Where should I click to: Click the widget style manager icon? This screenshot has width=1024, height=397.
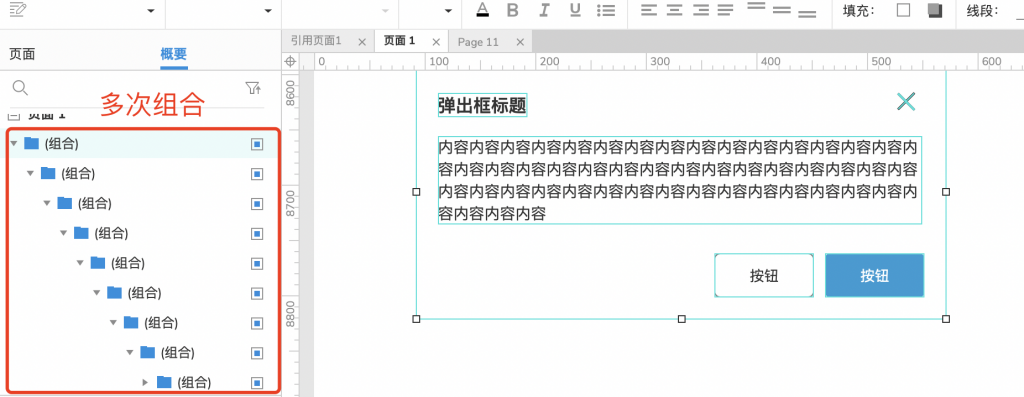tap(18, 9)
